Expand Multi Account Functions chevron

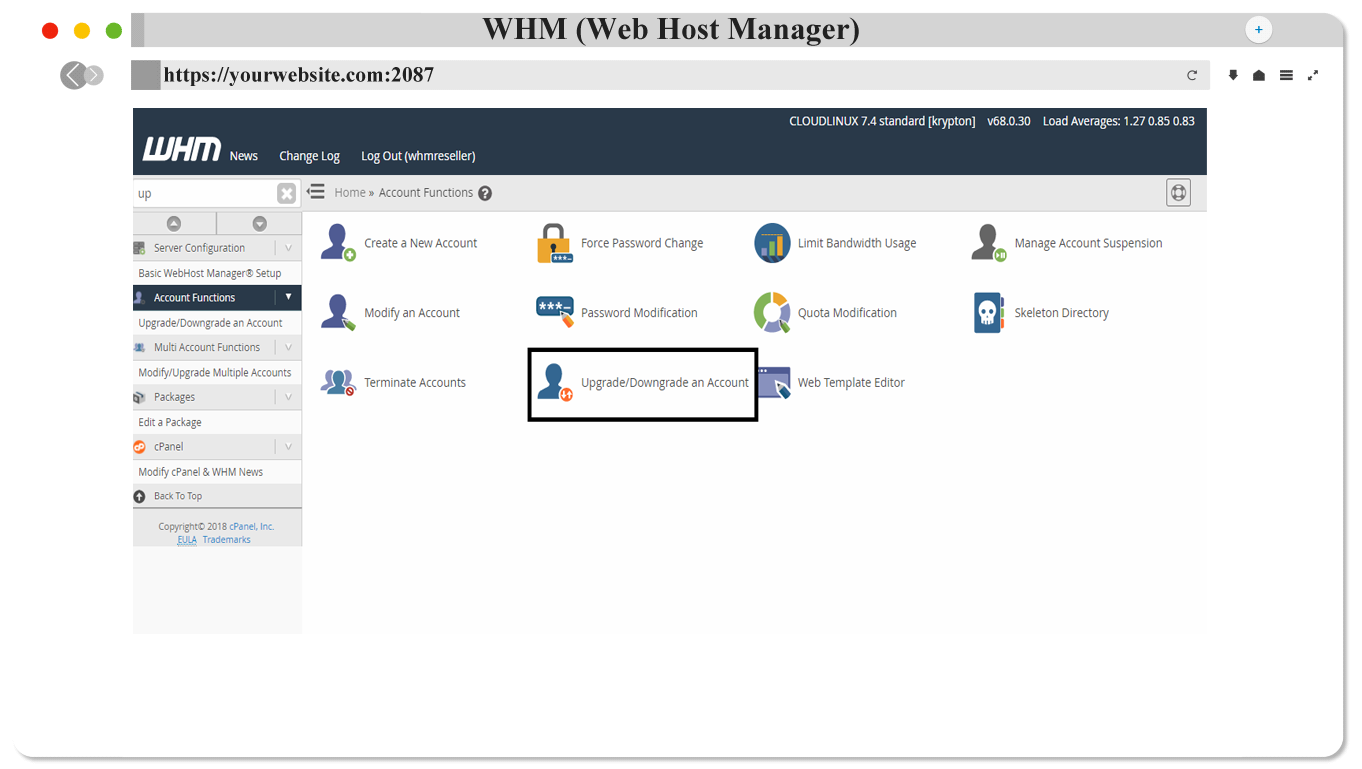click(288, 347)
